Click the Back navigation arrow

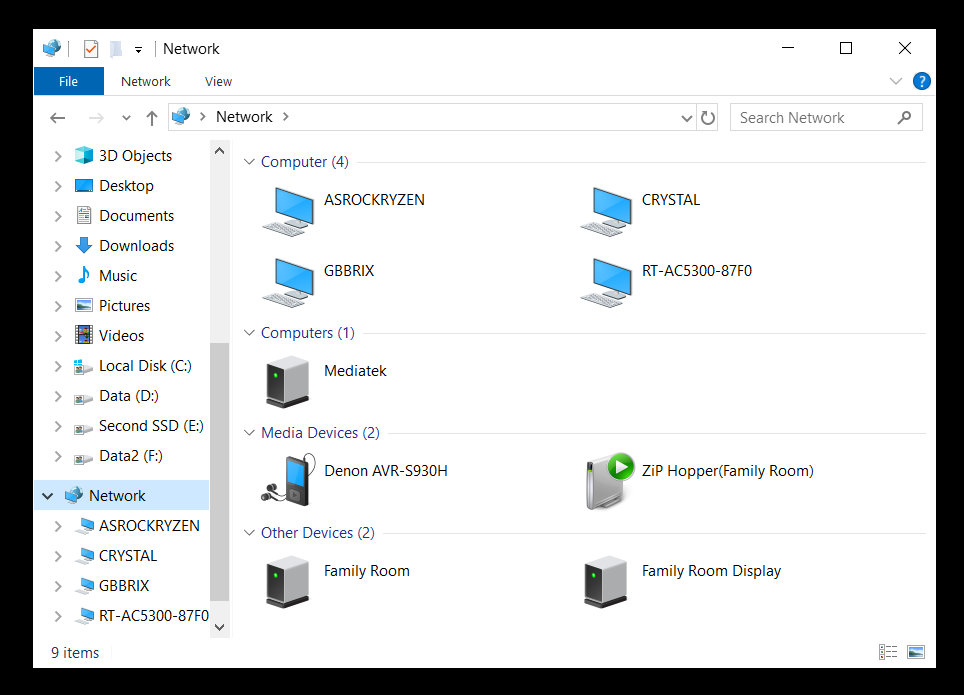click(x=58, y=117)
